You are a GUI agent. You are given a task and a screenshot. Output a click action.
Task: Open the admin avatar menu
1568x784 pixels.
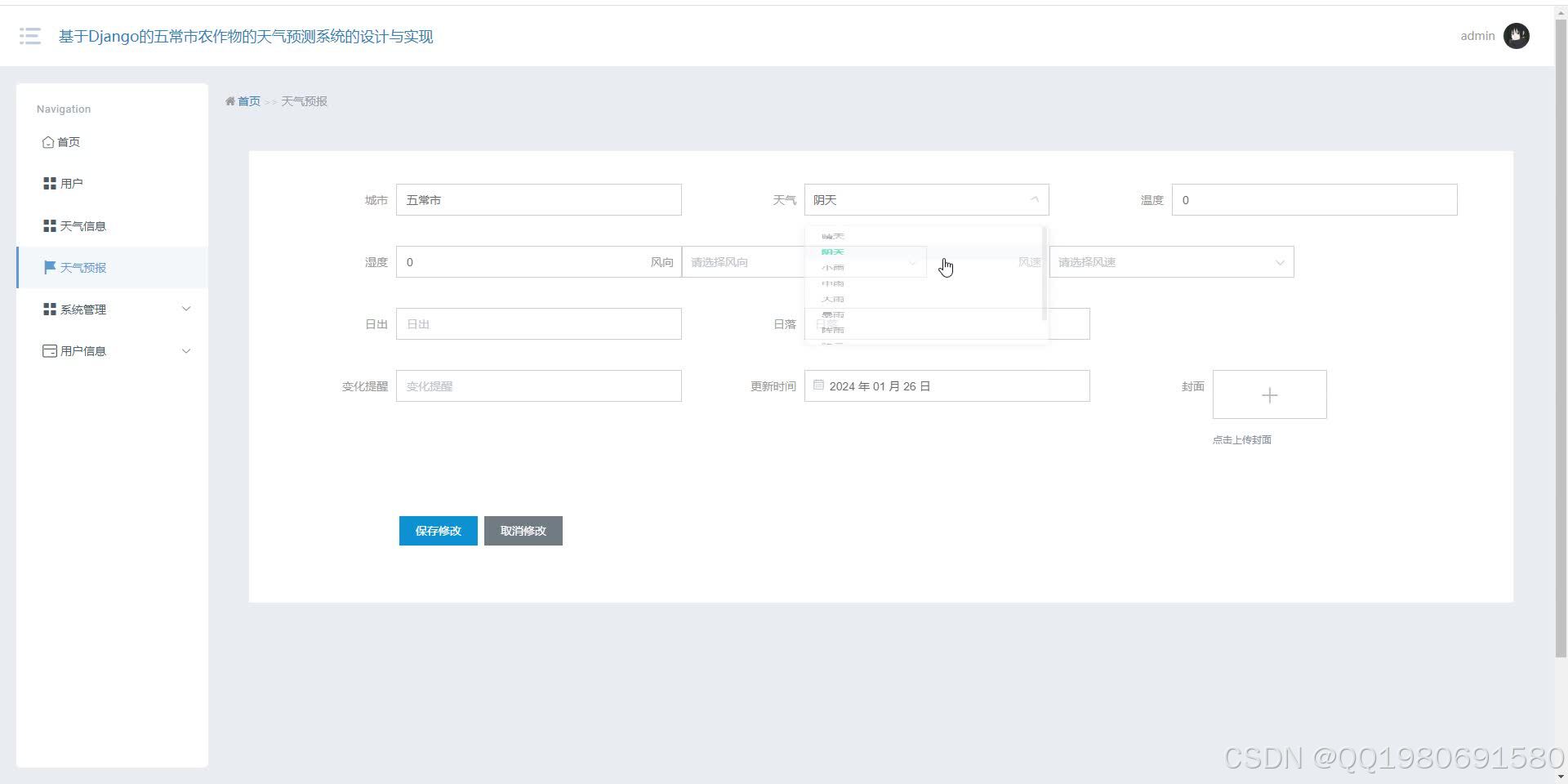pos(1516,36)
